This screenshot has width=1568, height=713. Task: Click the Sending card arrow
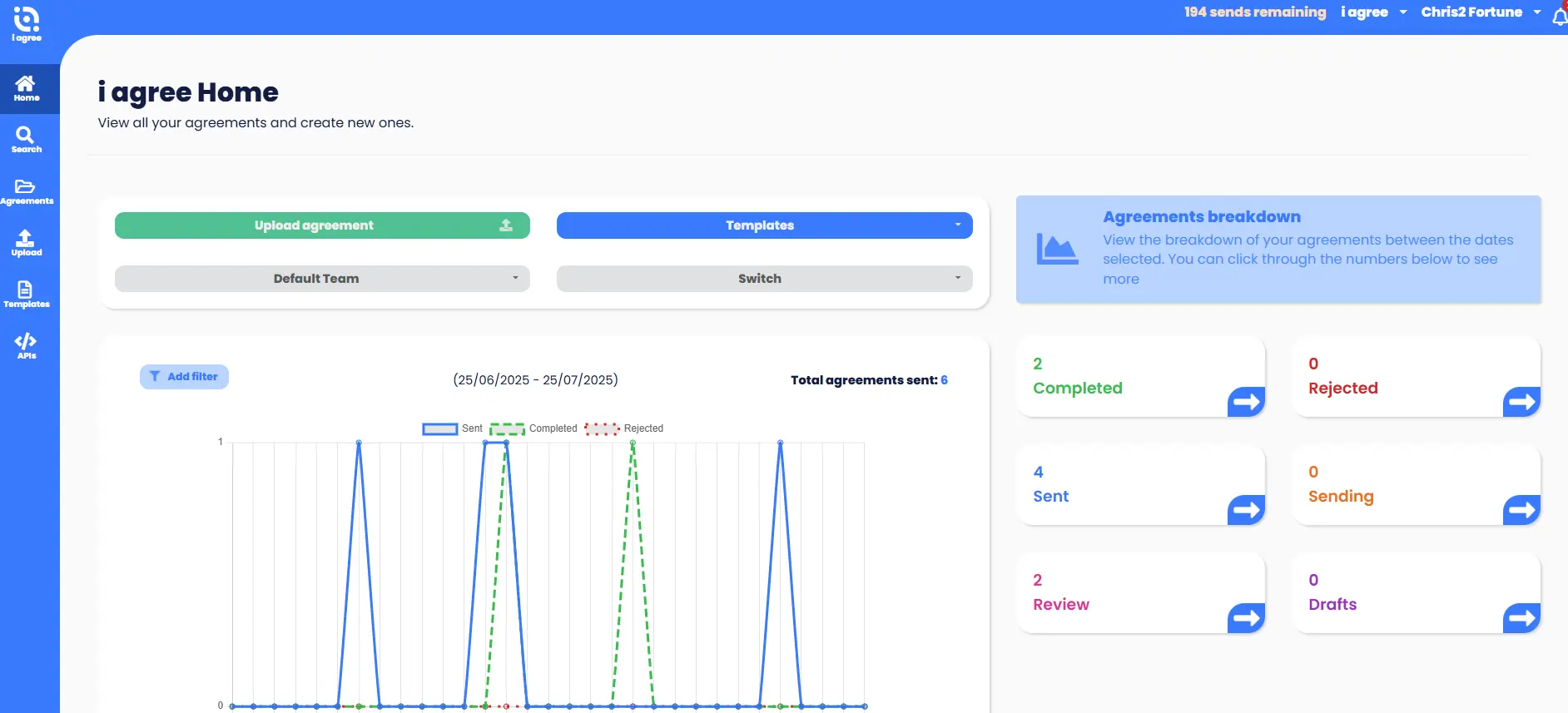point(1521,510)
